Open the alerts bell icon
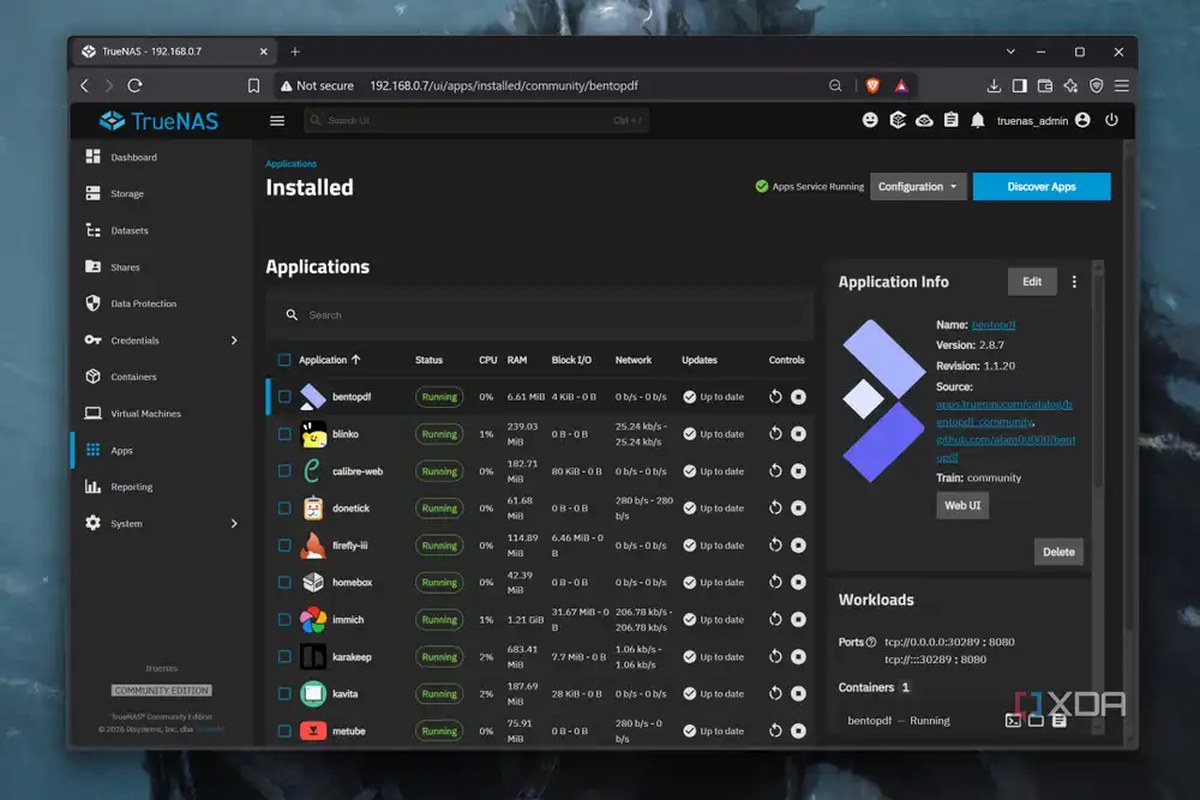Screen dimensions: 1200x800 coord(976,120)
